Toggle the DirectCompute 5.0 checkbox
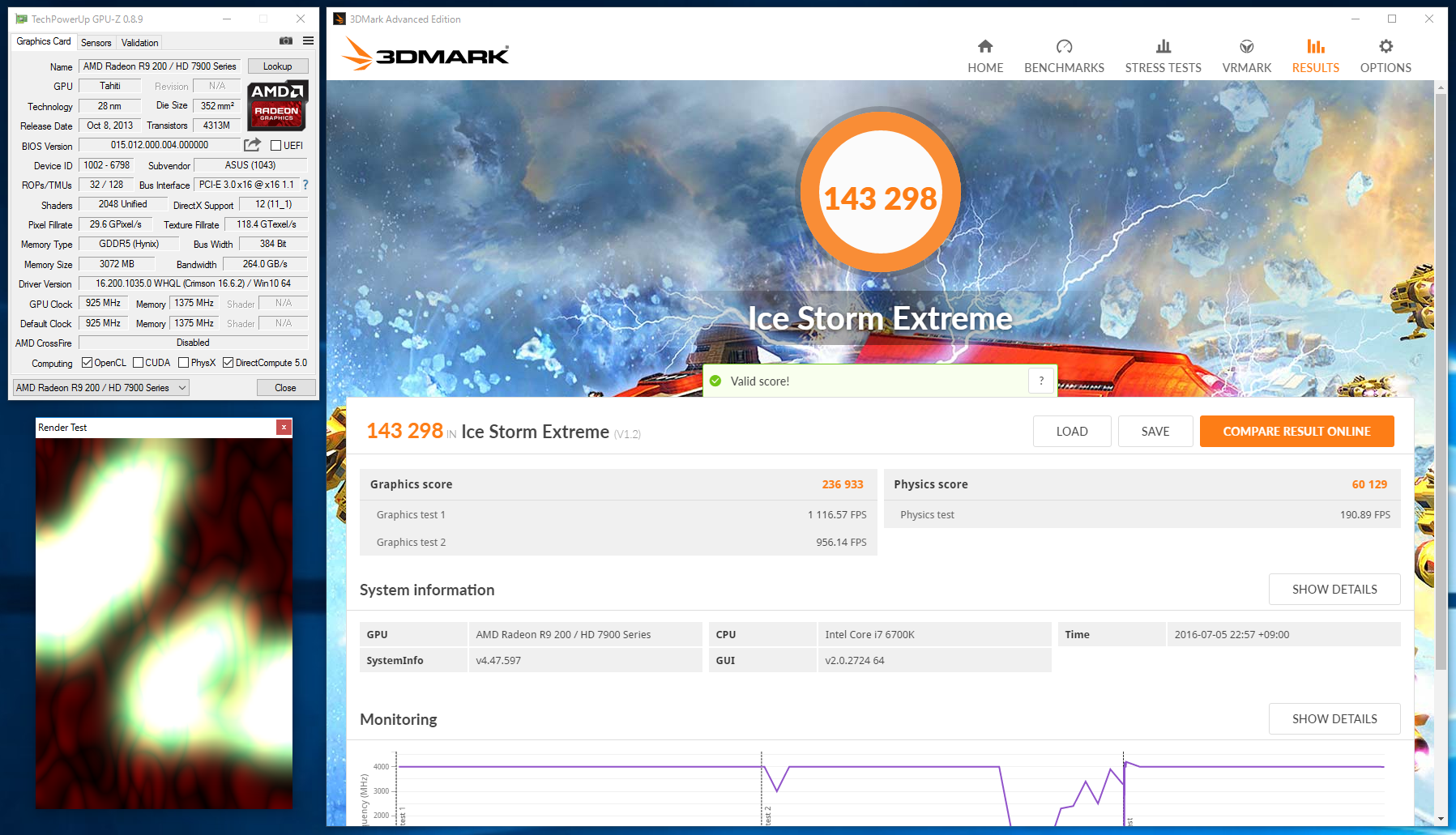This screenshot has height=835, width=1456. (228, 363)
